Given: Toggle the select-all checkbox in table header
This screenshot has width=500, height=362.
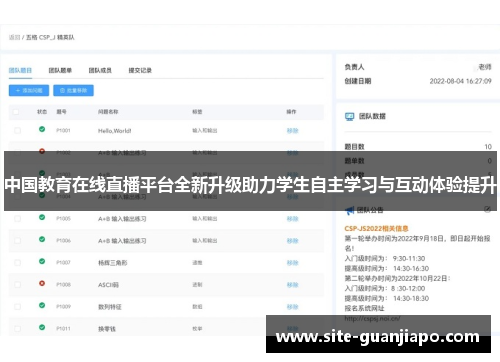Looking at the screenshot, I should 16,112.
